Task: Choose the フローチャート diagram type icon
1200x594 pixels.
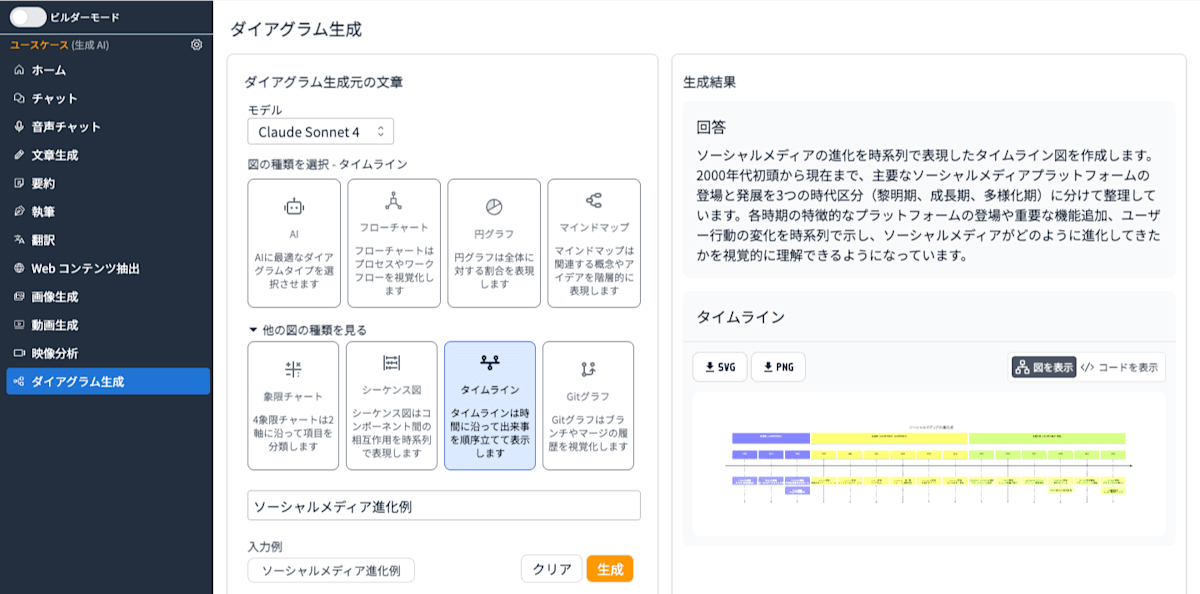Action: [394, 200]
